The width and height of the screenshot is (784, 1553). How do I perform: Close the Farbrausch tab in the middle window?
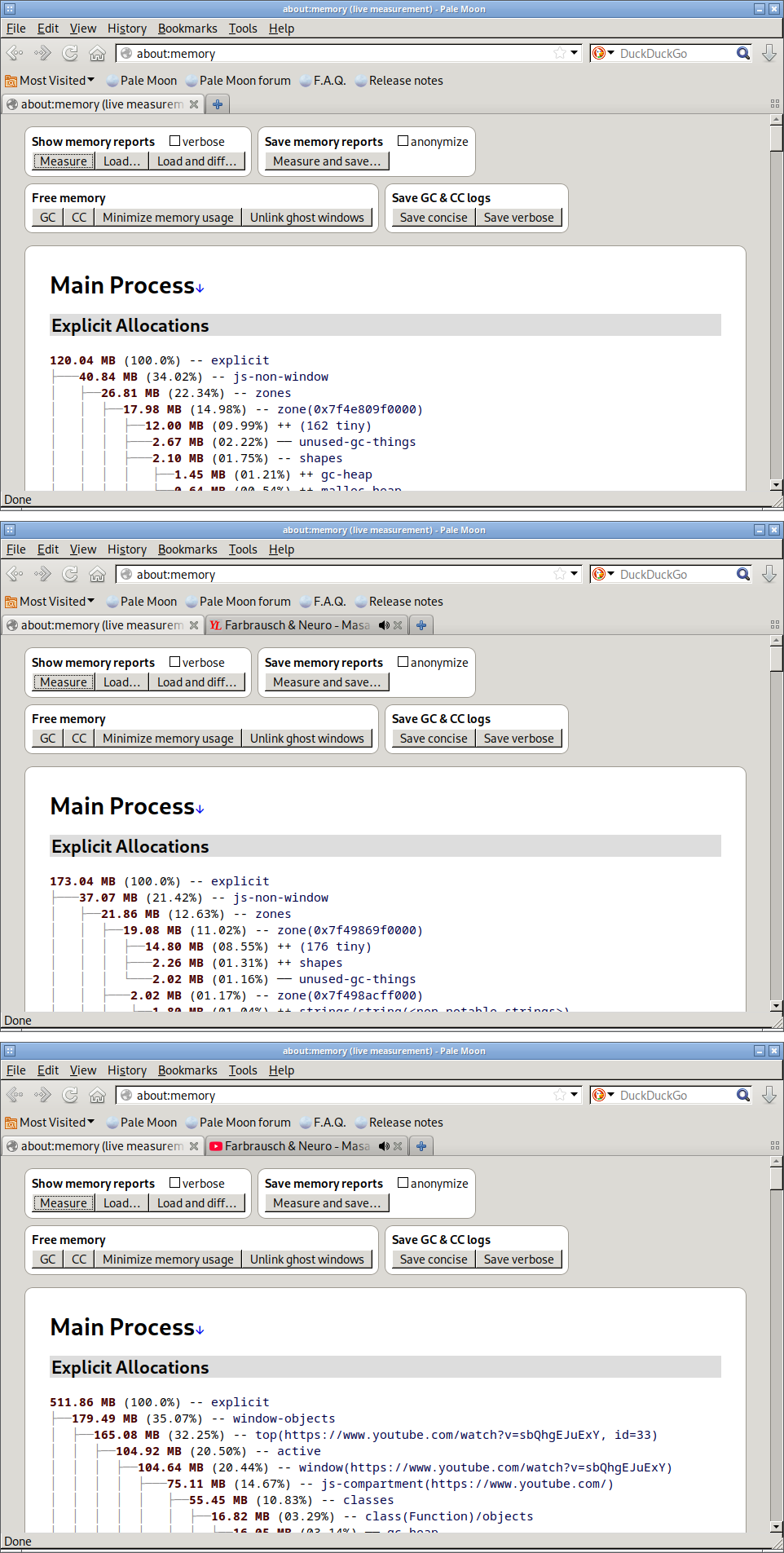pyautogui.click(x=398, y=625)
